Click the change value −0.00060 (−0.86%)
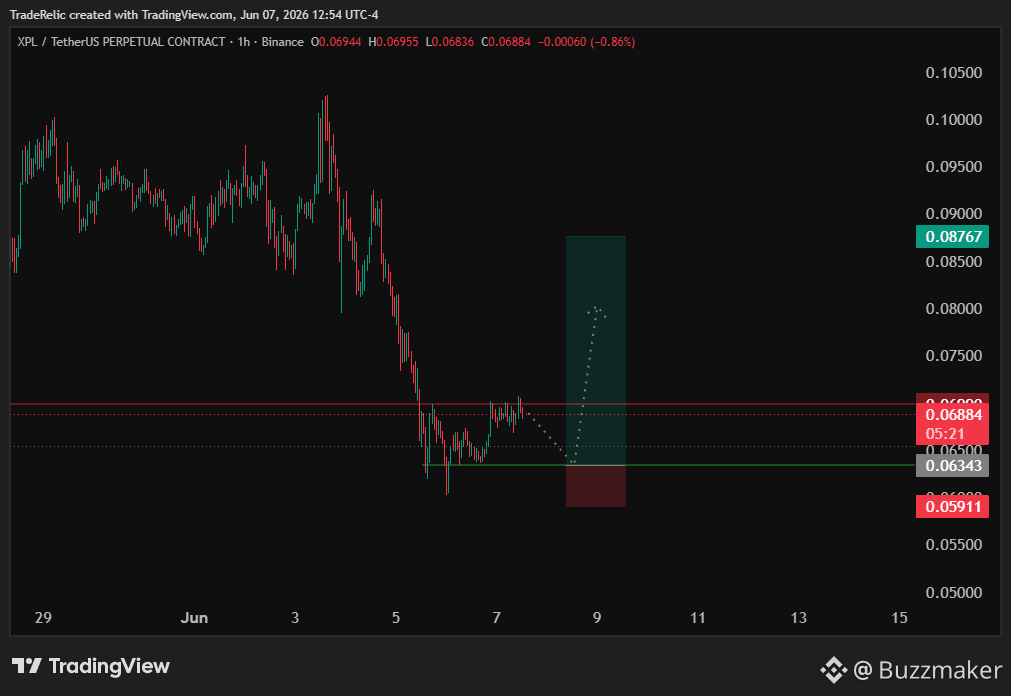The height and width of the screenshot is (696, 1011). click(587, 42)
